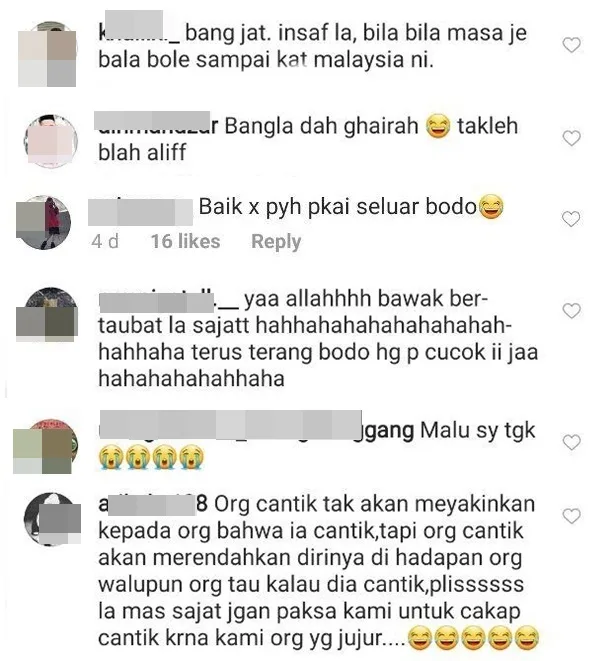
Task: Open username before 'yaa allahhhh bawak'
Action: (x=169, y=301)
